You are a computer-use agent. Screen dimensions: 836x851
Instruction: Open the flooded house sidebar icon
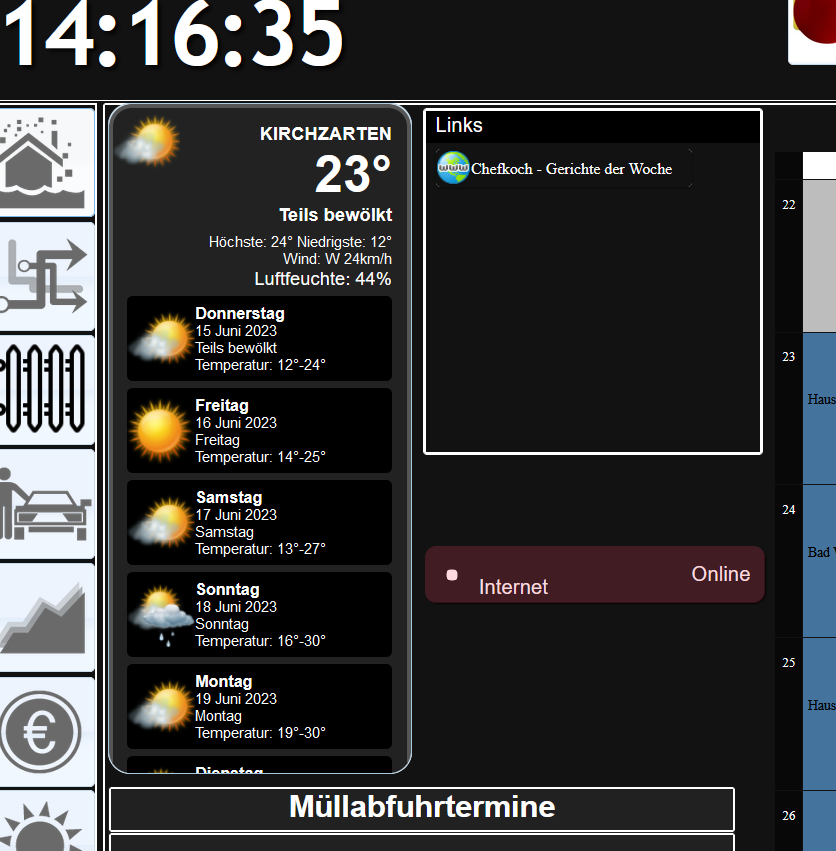46,162
